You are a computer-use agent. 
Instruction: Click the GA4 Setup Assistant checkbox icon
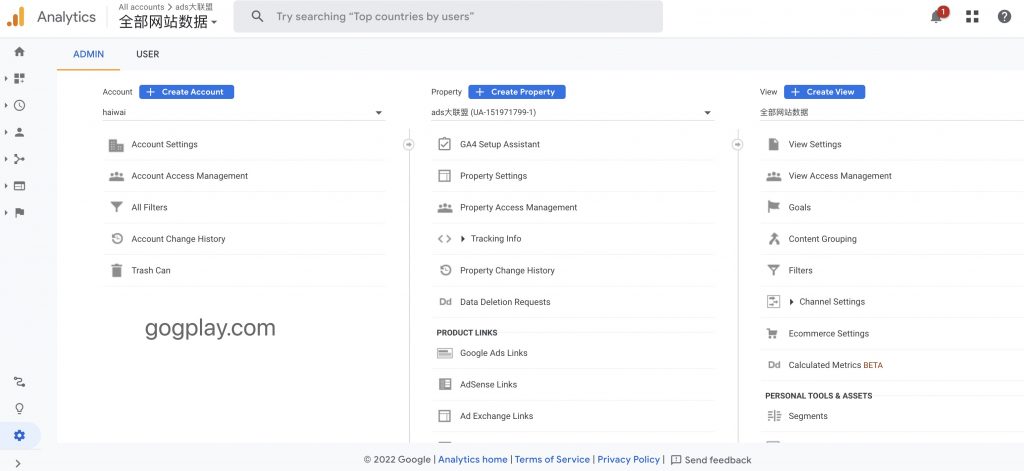[445, 144]
